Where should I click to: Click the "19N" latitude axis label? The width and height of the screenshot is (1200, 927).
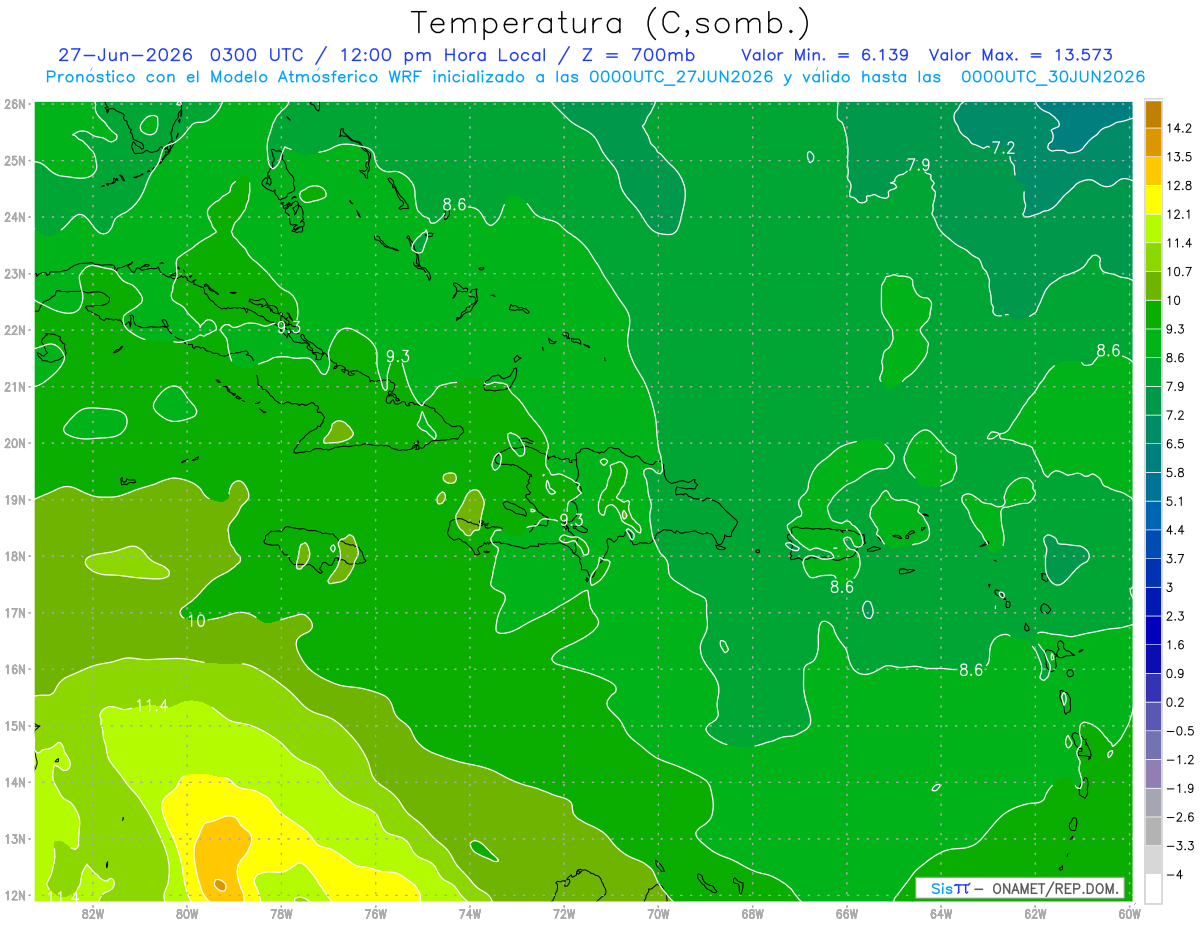coord(14,499)
